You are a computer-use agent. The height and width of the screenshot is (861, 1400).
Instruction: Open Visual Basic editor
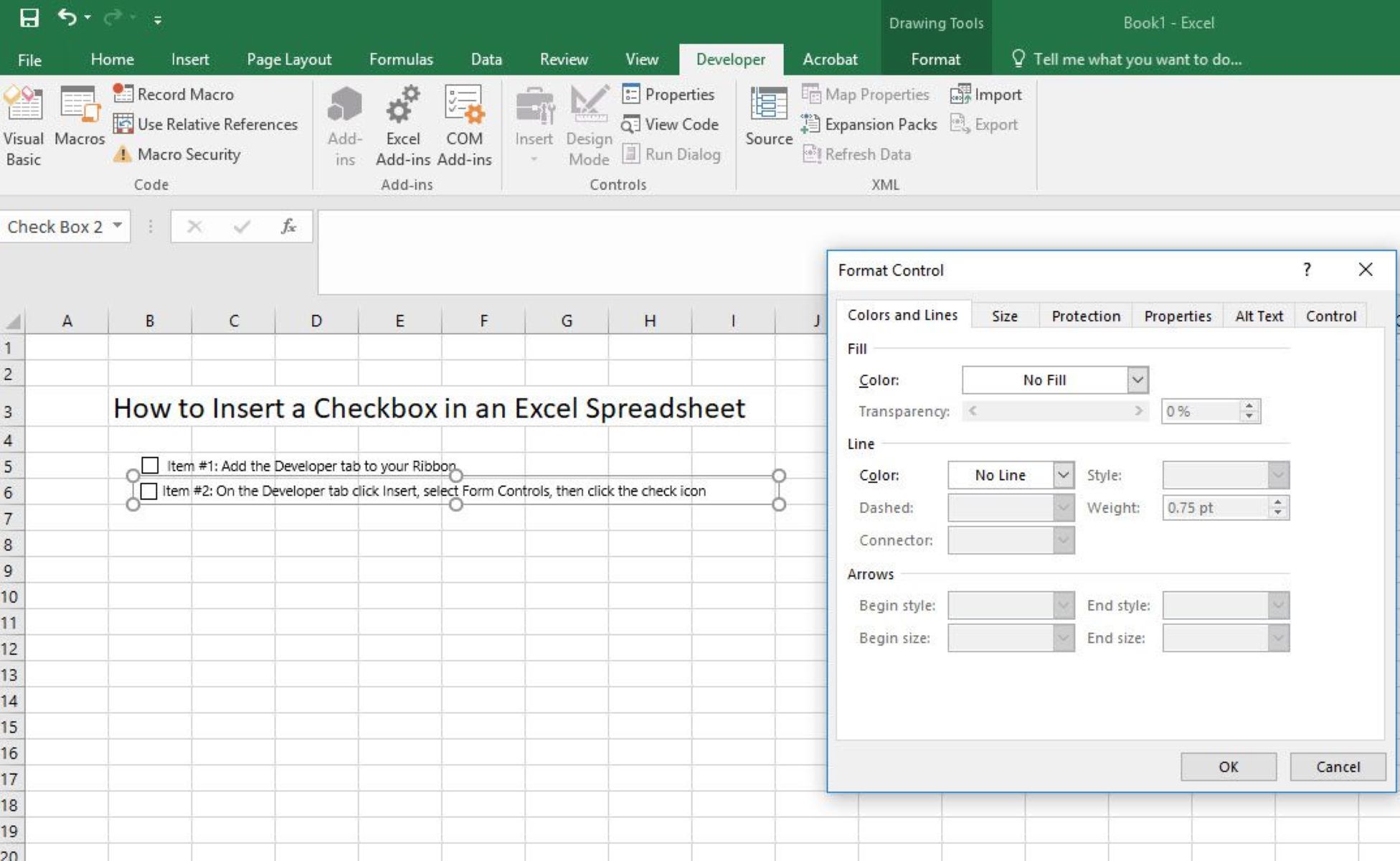coord(24,125)
